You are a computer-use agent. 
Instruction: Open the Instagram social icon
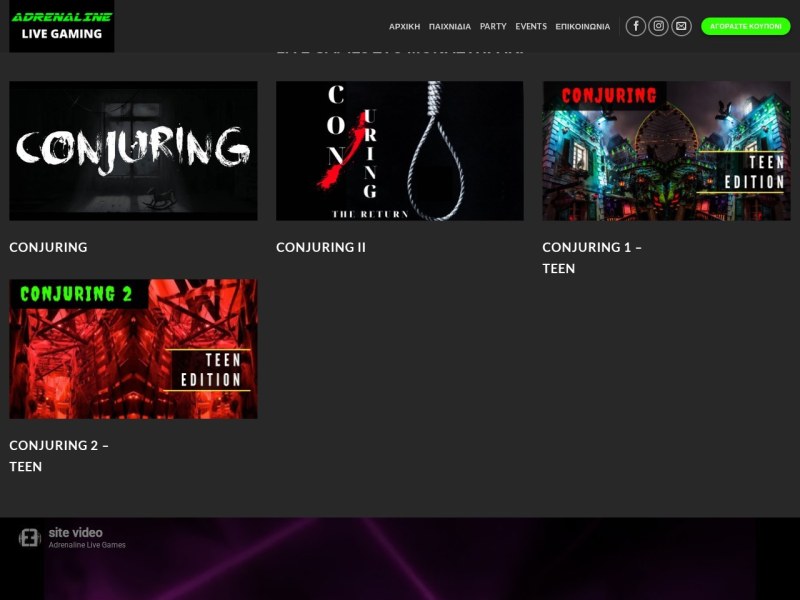(659, 26)
